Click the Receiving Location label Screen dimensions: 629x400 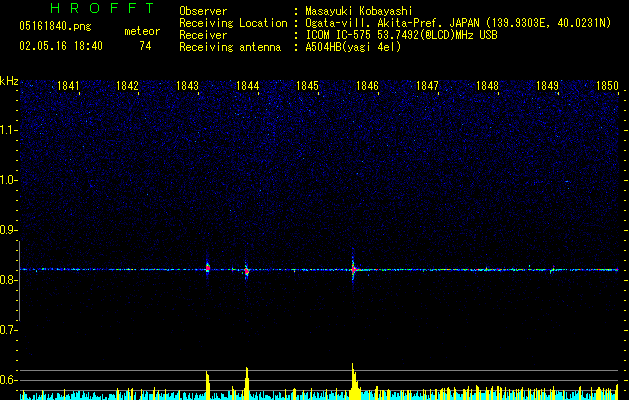[x=233, y=23]
